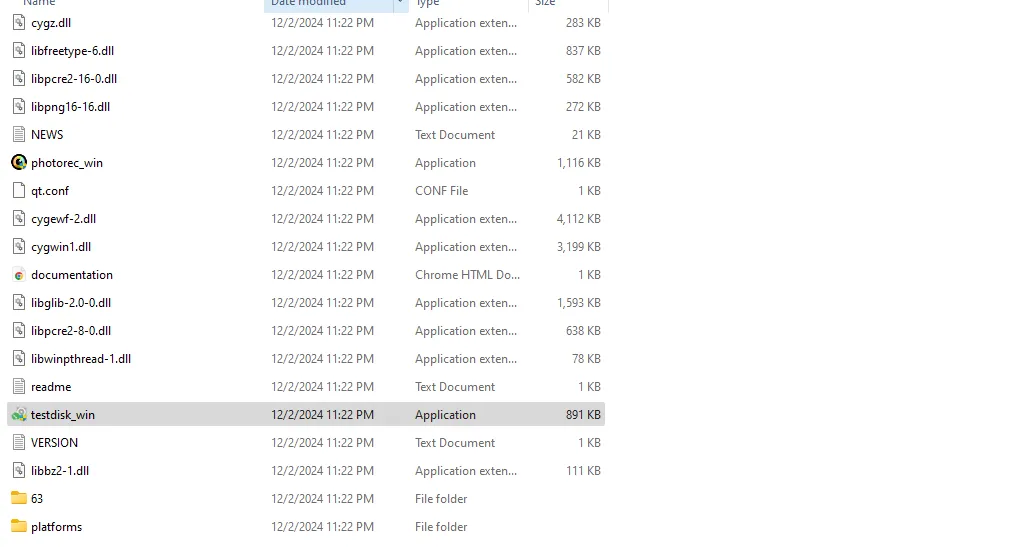Viewport: 1014px width, 547px height.
Task: Sort by the Name column header
Action: tap(39, 3)
